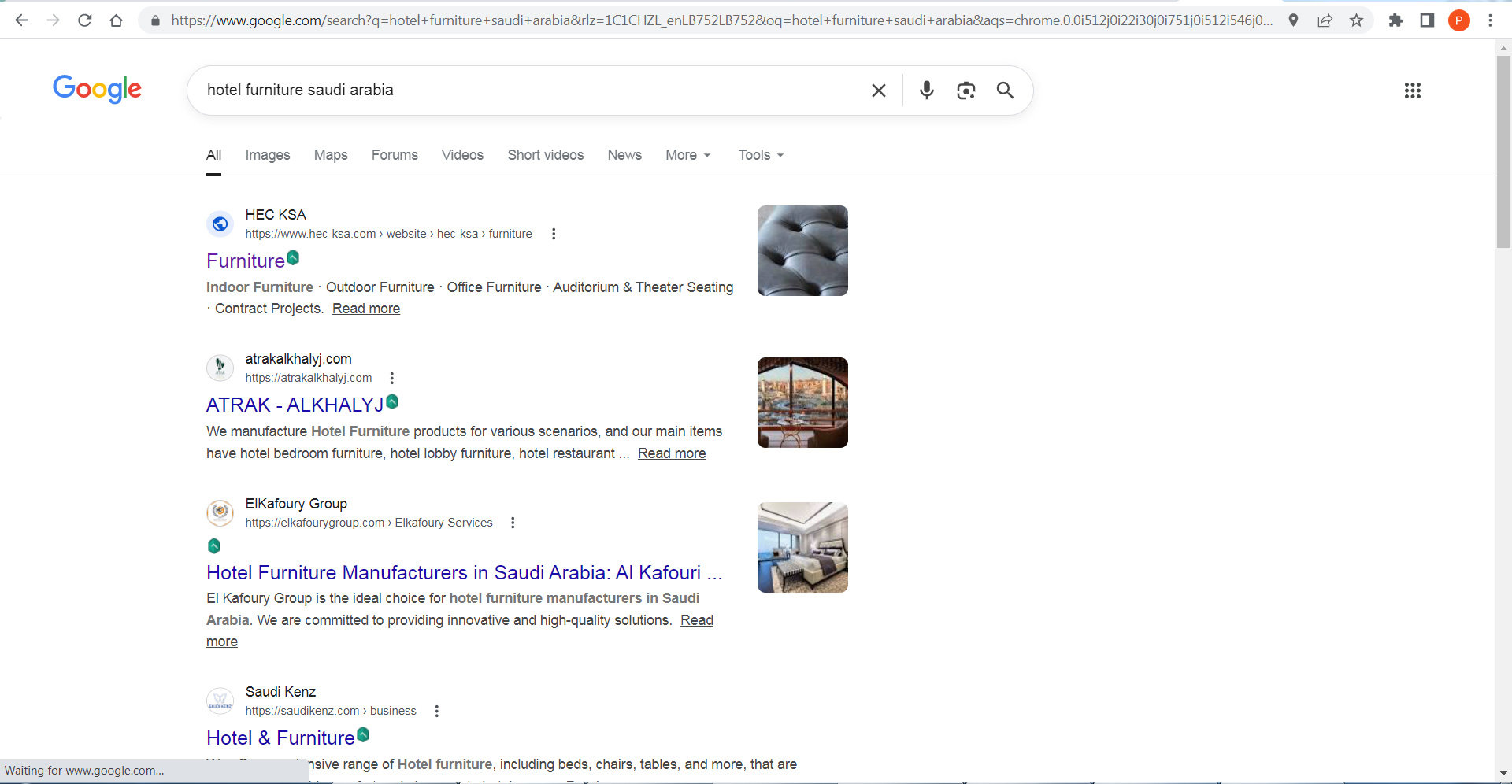This screenshot has width=1512, height=784.
Task: Start voice search with microphone
Action: coord(927,91)
